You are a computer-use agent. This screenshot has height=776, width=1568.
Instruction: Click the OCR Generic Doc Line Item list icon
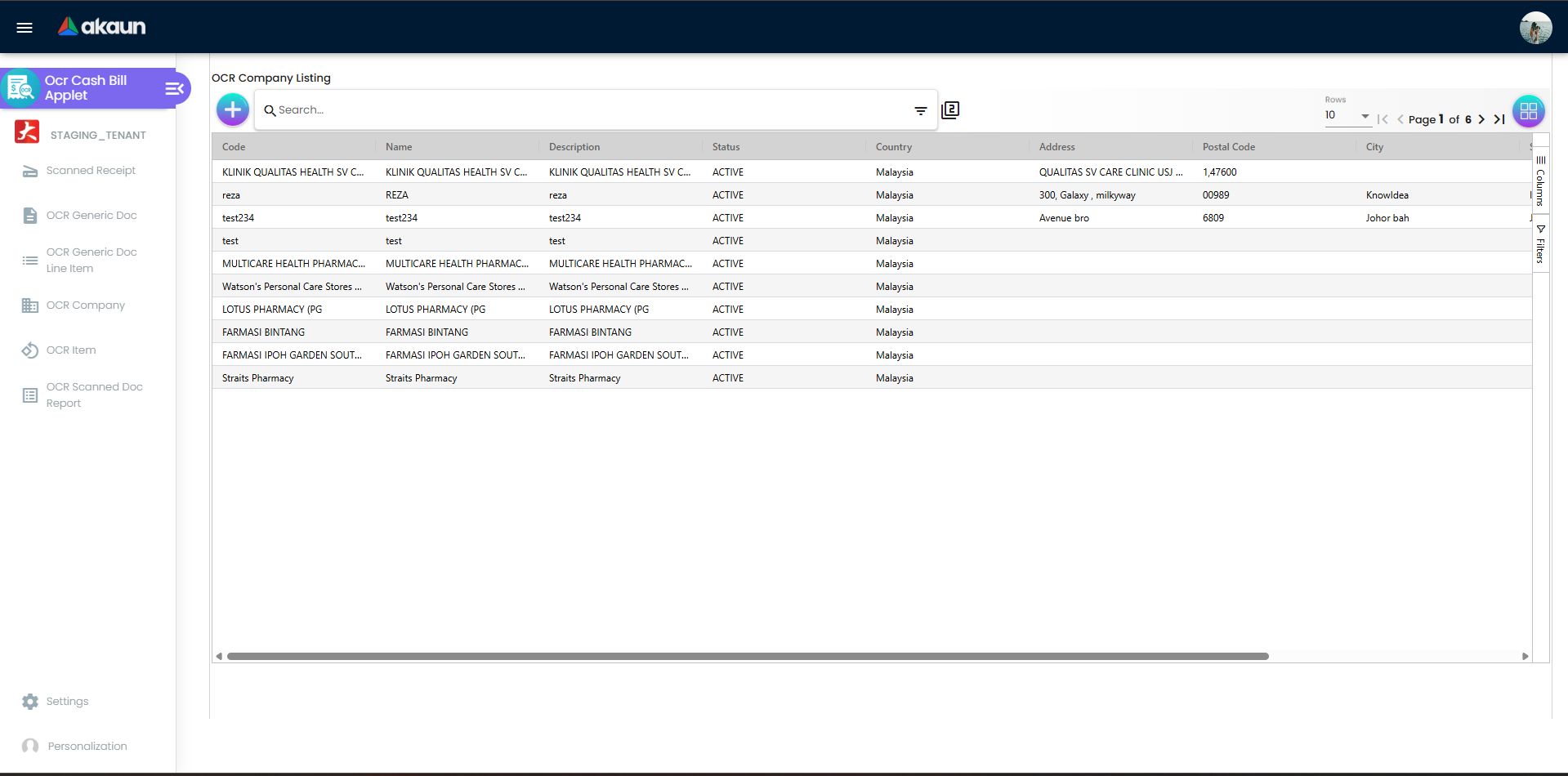(x=30, y=261)
